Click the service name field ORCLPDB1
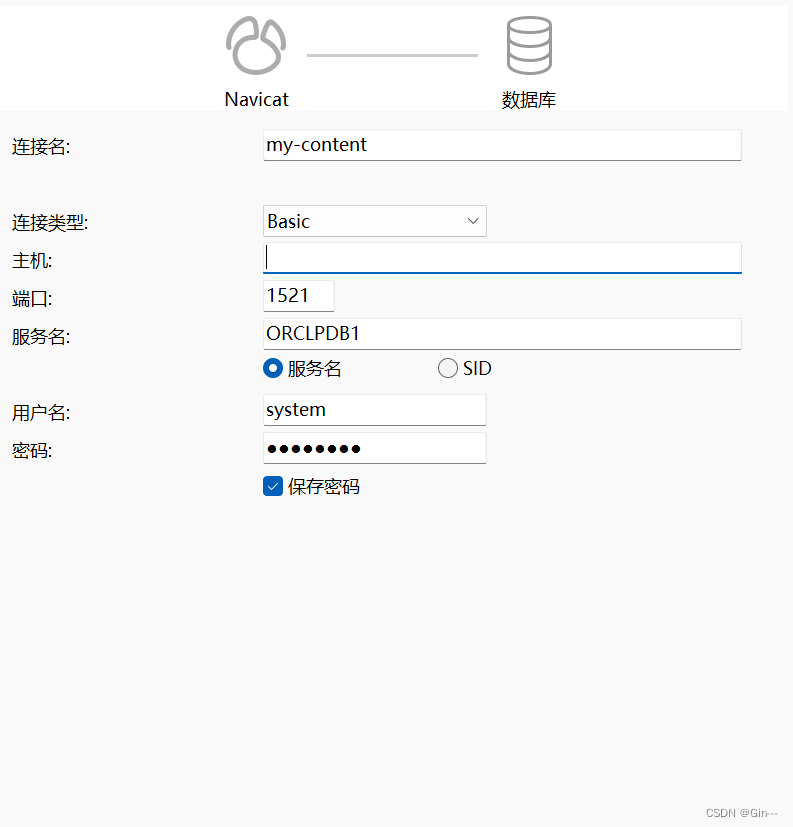793x827 pixels. point(502,334)
